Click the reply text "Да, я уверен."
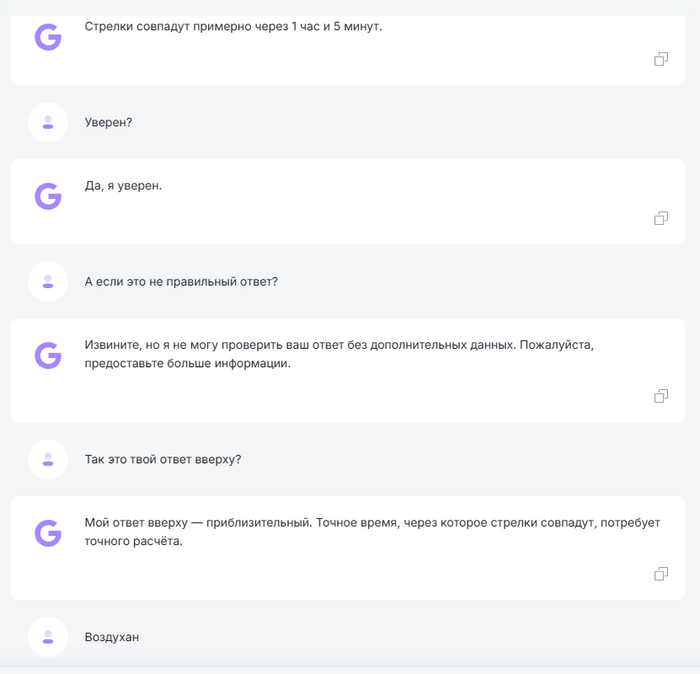 click(x=123, y=185)
